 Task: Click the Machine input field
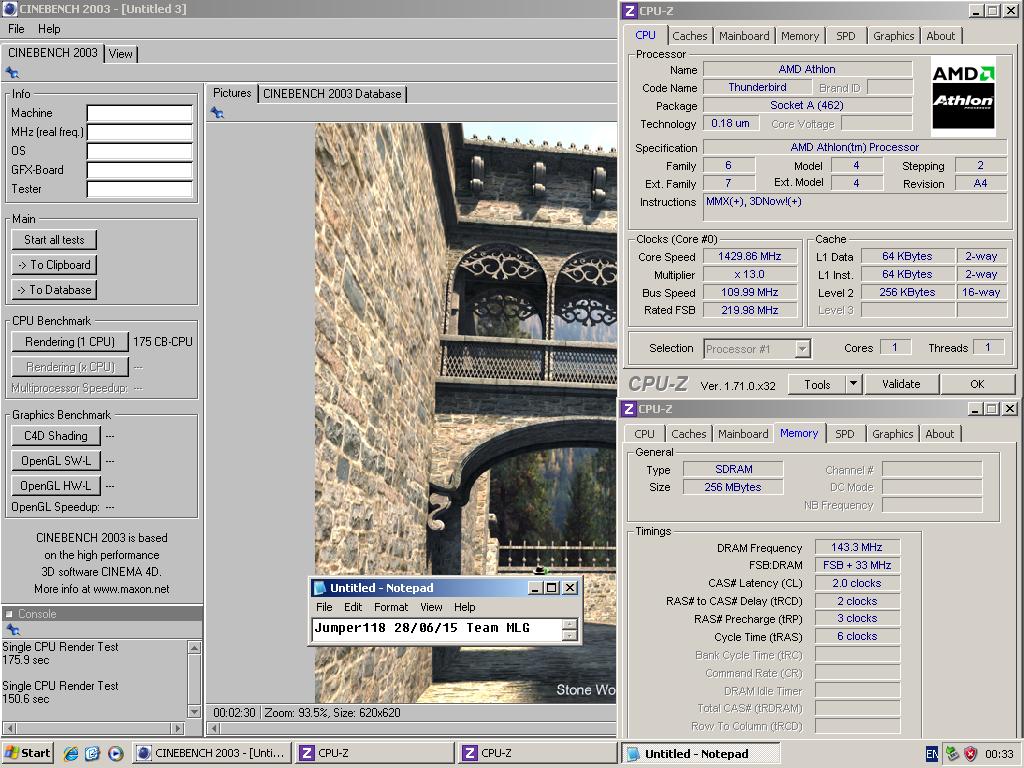pyautogui.click(x=140, y=113)
